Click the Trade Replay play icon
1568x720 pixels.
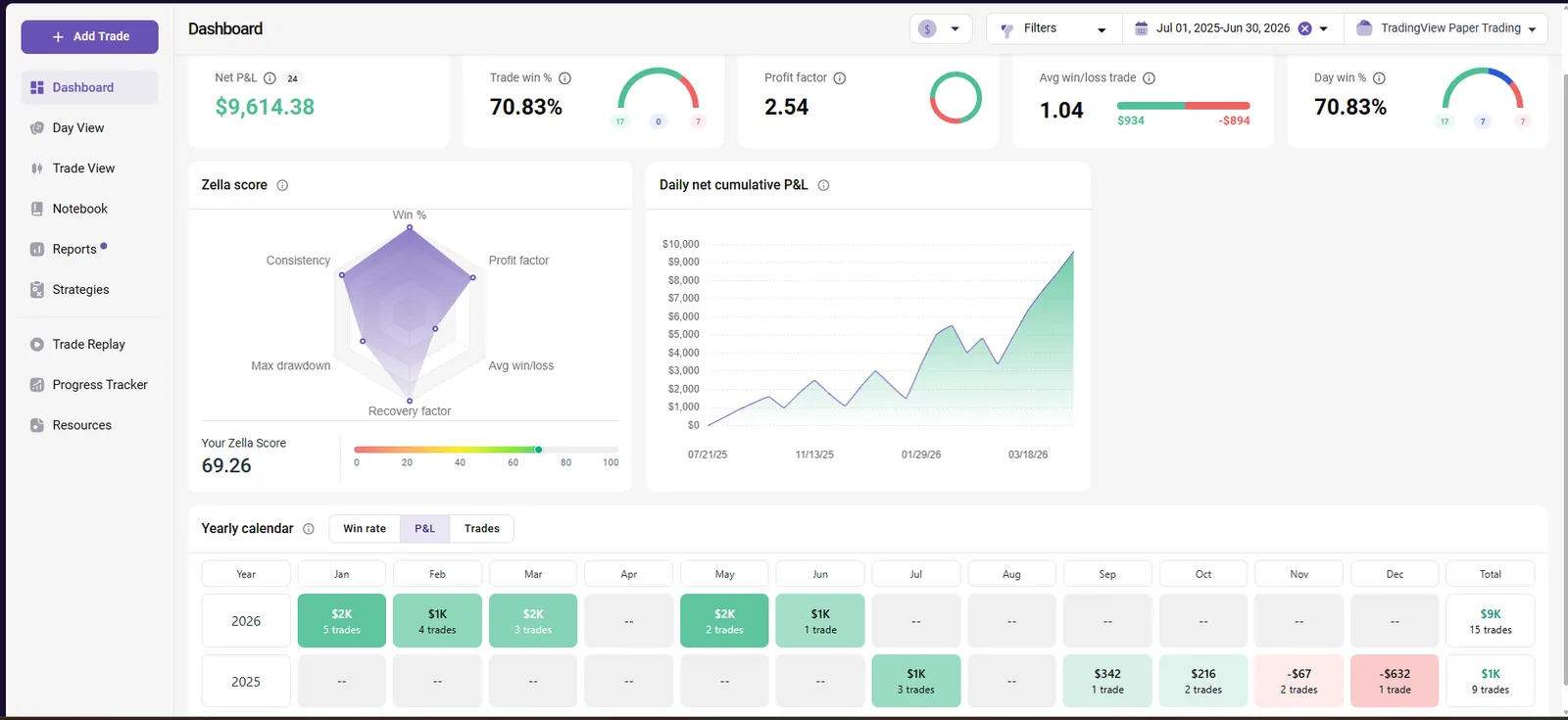[x=37, y=344]
